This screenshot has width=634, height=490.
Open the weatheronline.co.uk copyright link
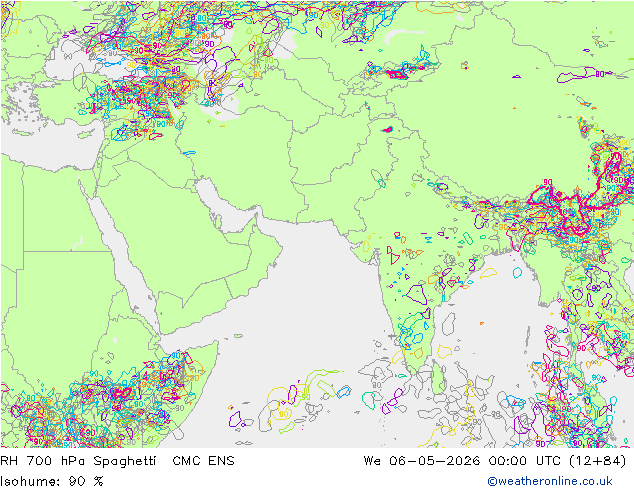(x=550, y=481)
